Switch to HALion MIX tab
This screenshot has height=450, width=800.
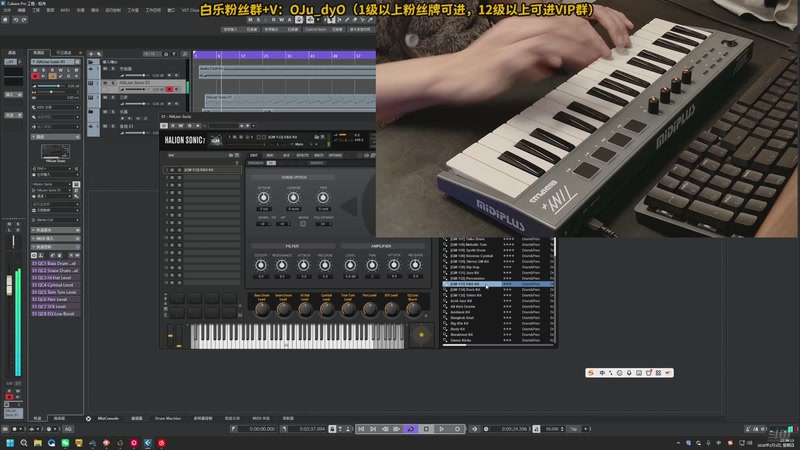(286, 155)
